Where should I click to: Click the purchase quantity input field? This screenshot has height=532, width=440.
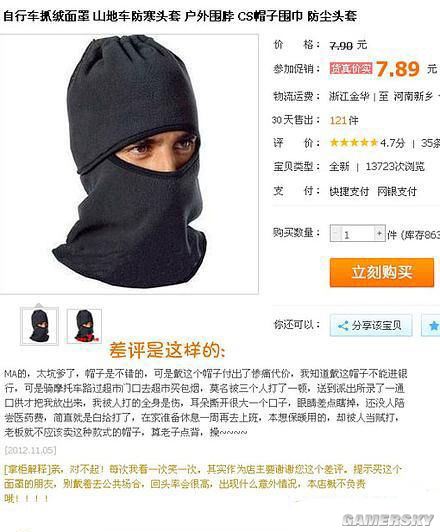(x=358, y=233)
